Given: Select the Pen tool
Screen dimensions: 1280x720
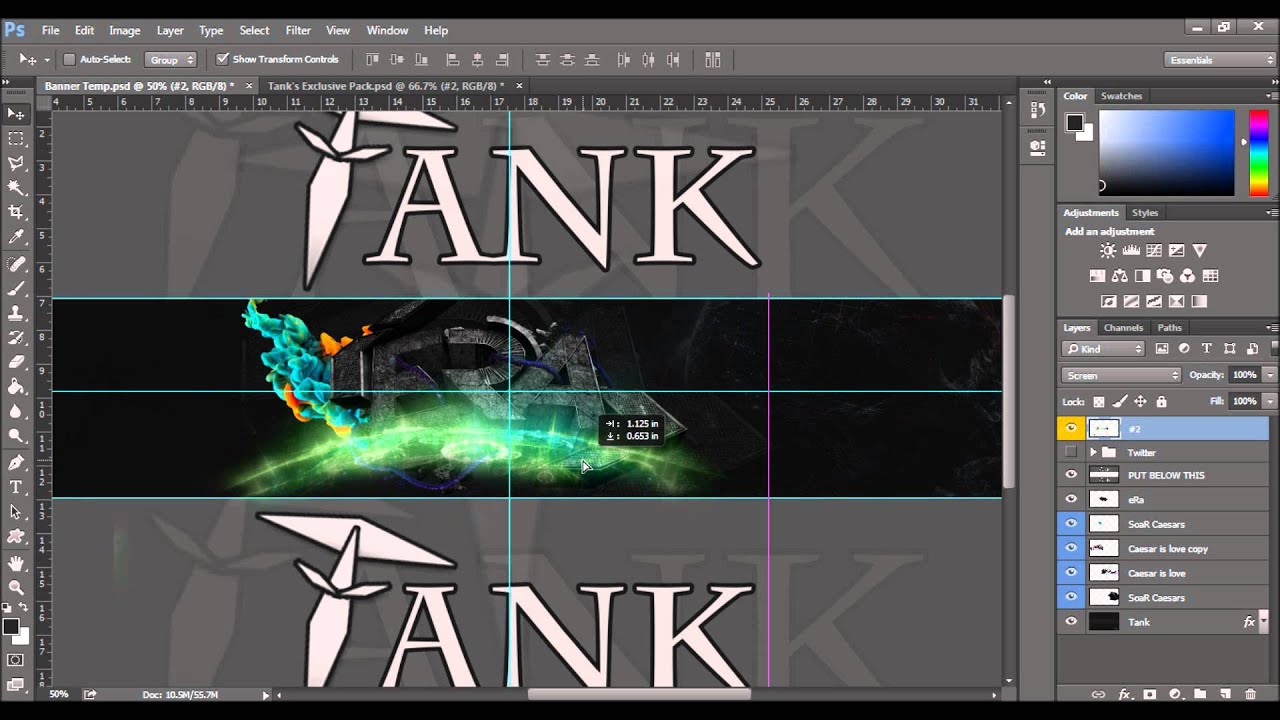Looking at the screenshot, I should [16, 463].
